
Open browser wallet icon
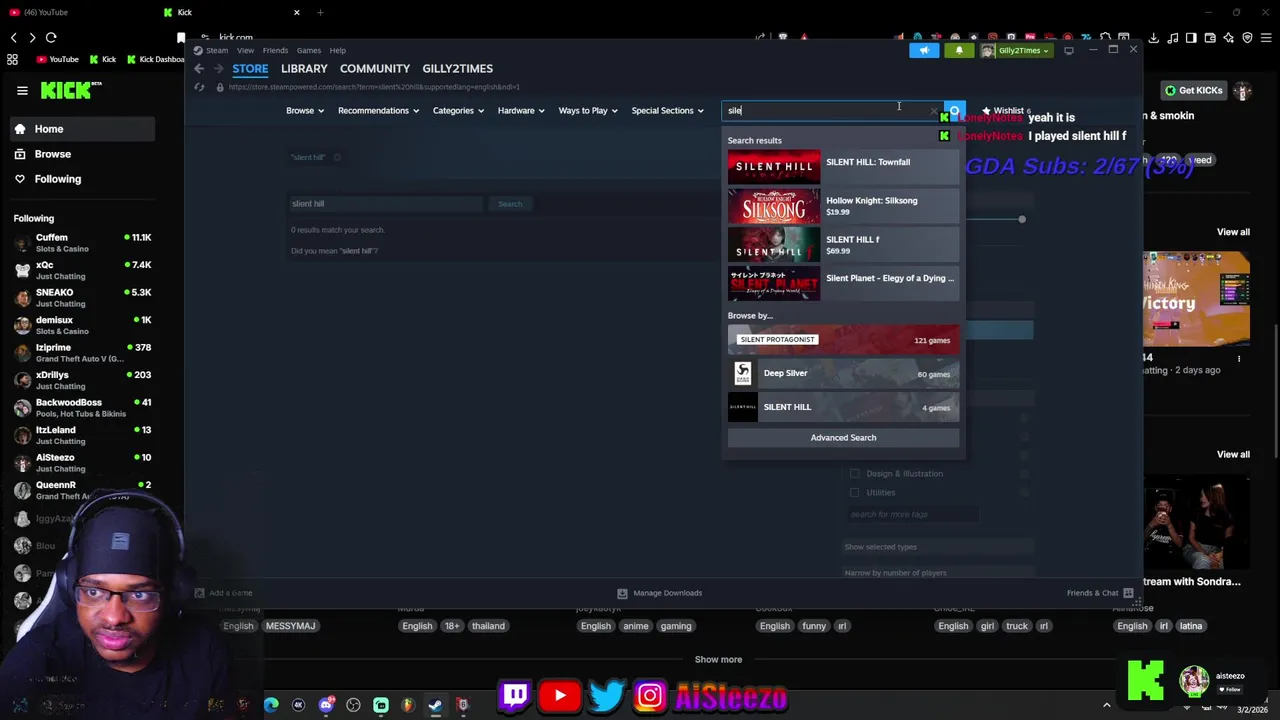1210,38
